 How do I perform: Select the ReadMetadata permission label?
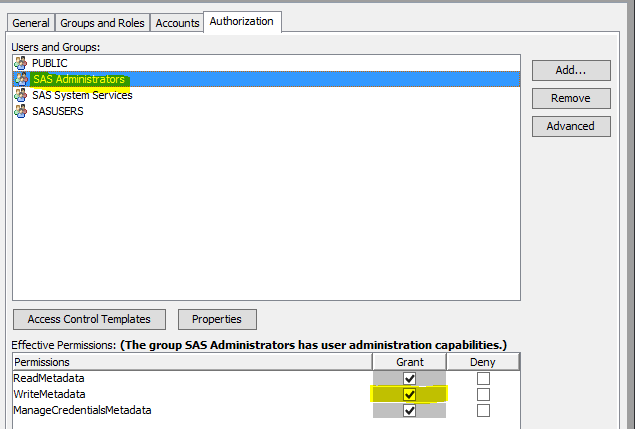point(49,378)
